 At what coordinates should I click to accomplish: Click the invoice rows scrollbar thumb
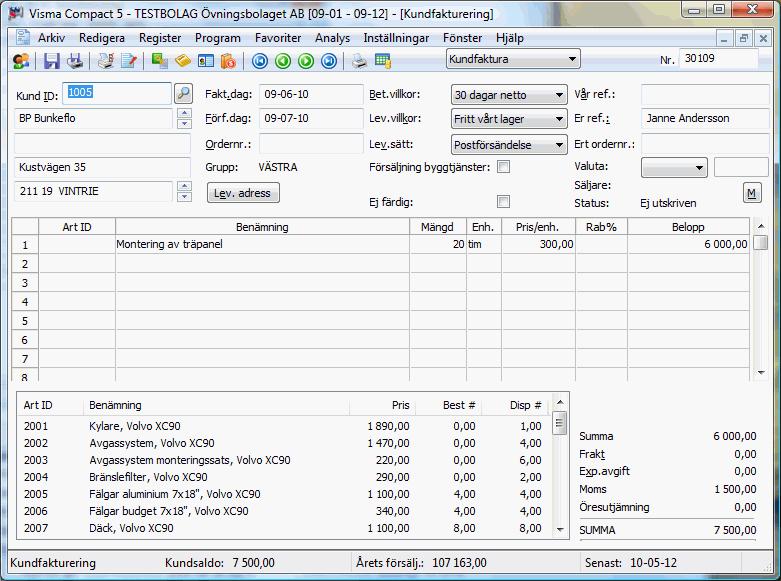(x=761, y=242)
